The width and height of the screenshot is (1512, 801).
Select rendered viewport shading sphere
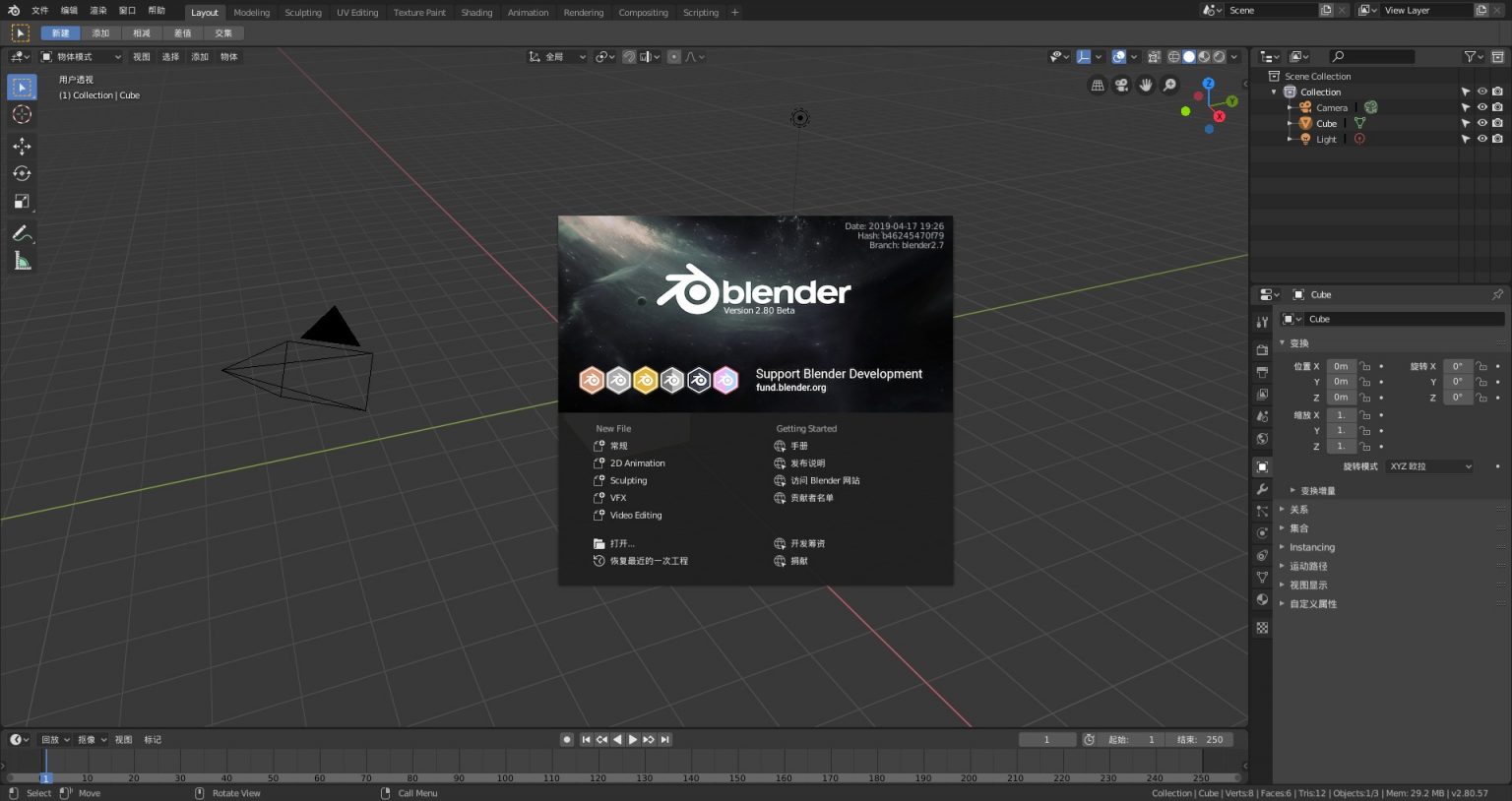click(1220, 57)
